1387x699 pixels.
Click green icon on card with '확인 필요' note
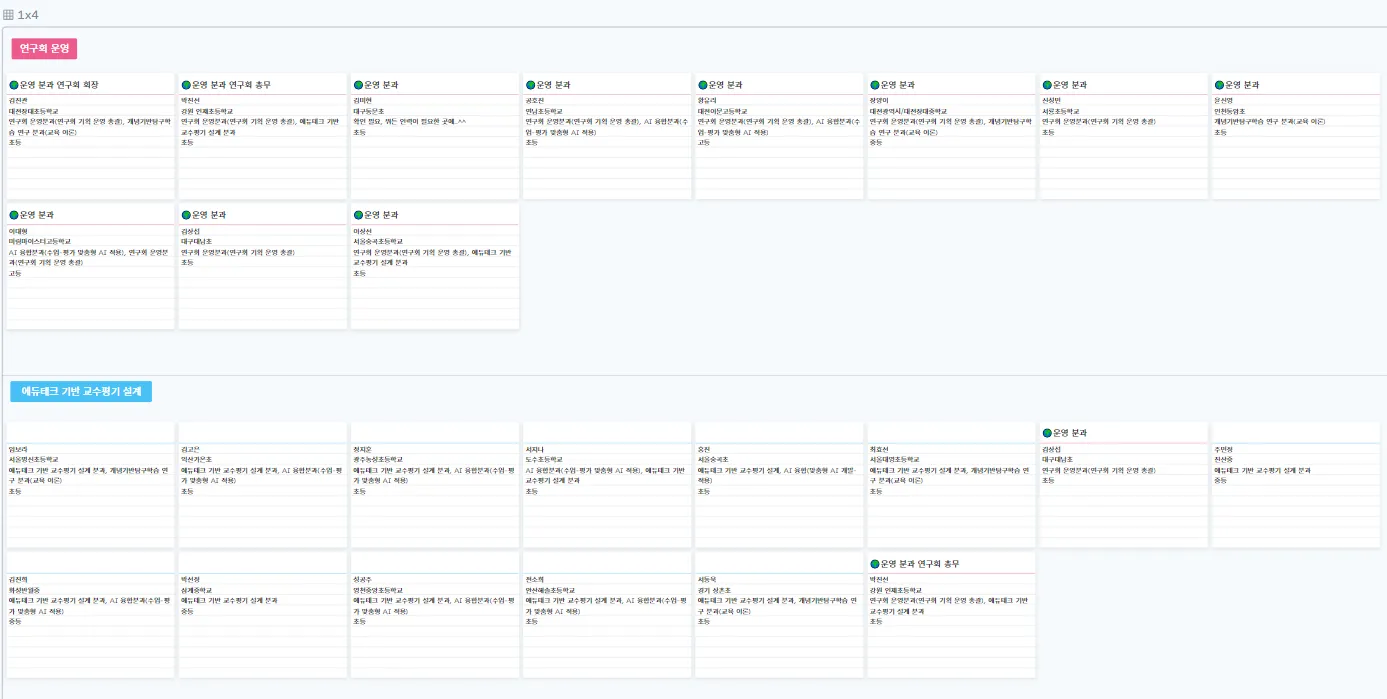pyautogui.click(x=358, y=85)
